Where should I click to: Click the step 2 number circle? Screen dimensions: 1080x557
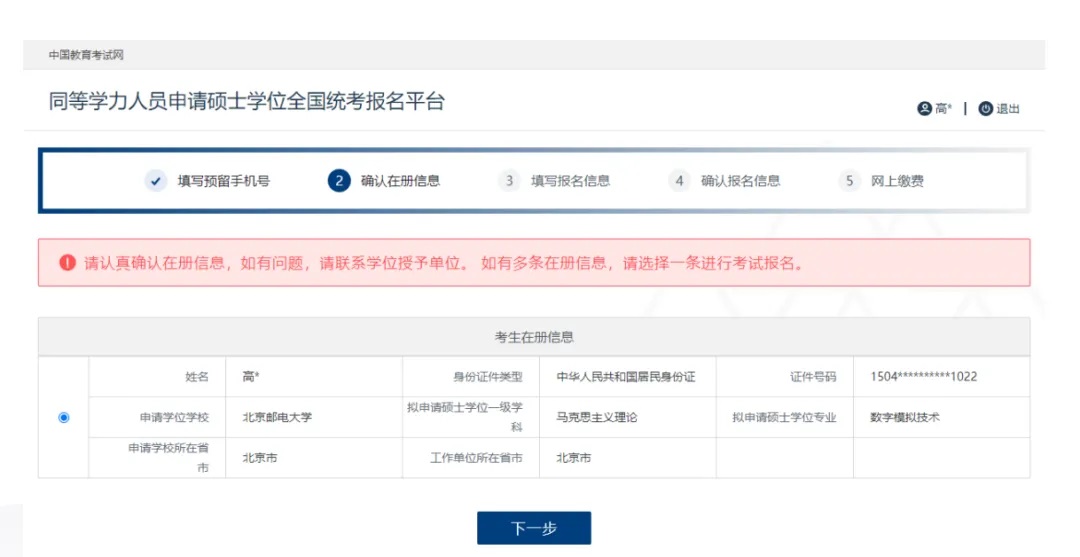click(x=339, y=181)
